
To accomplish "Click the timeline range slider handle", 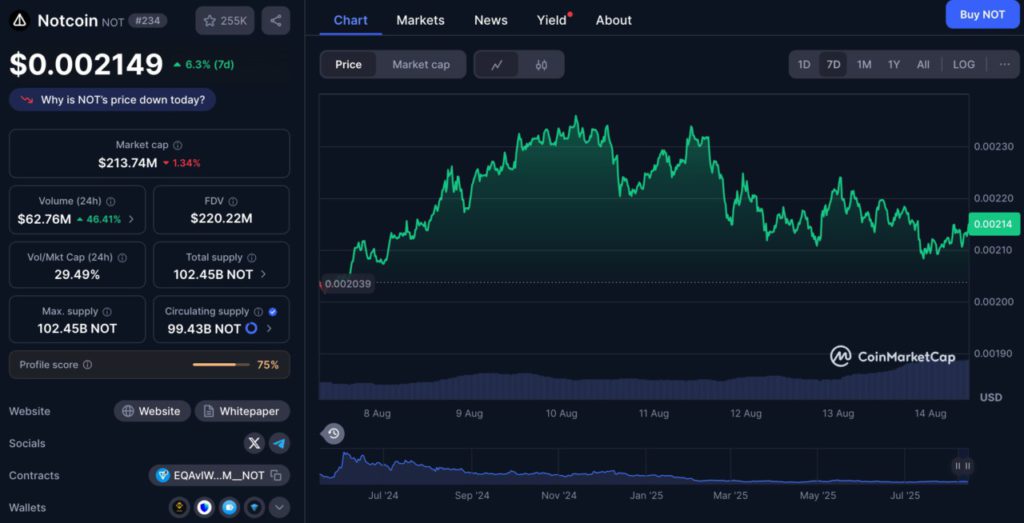I will [962, 466].
